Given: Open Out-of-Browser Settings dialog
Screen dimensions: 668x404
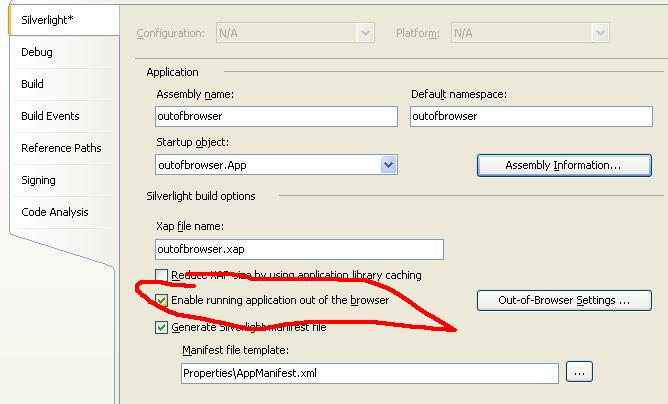Looking at the screenshot, I should (x=565, y=300).
